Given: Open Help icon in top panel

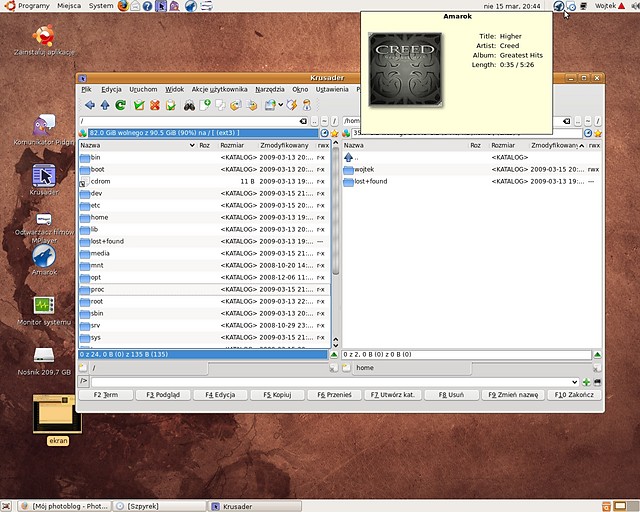Looking at the screenshot, I should [147, 6].
